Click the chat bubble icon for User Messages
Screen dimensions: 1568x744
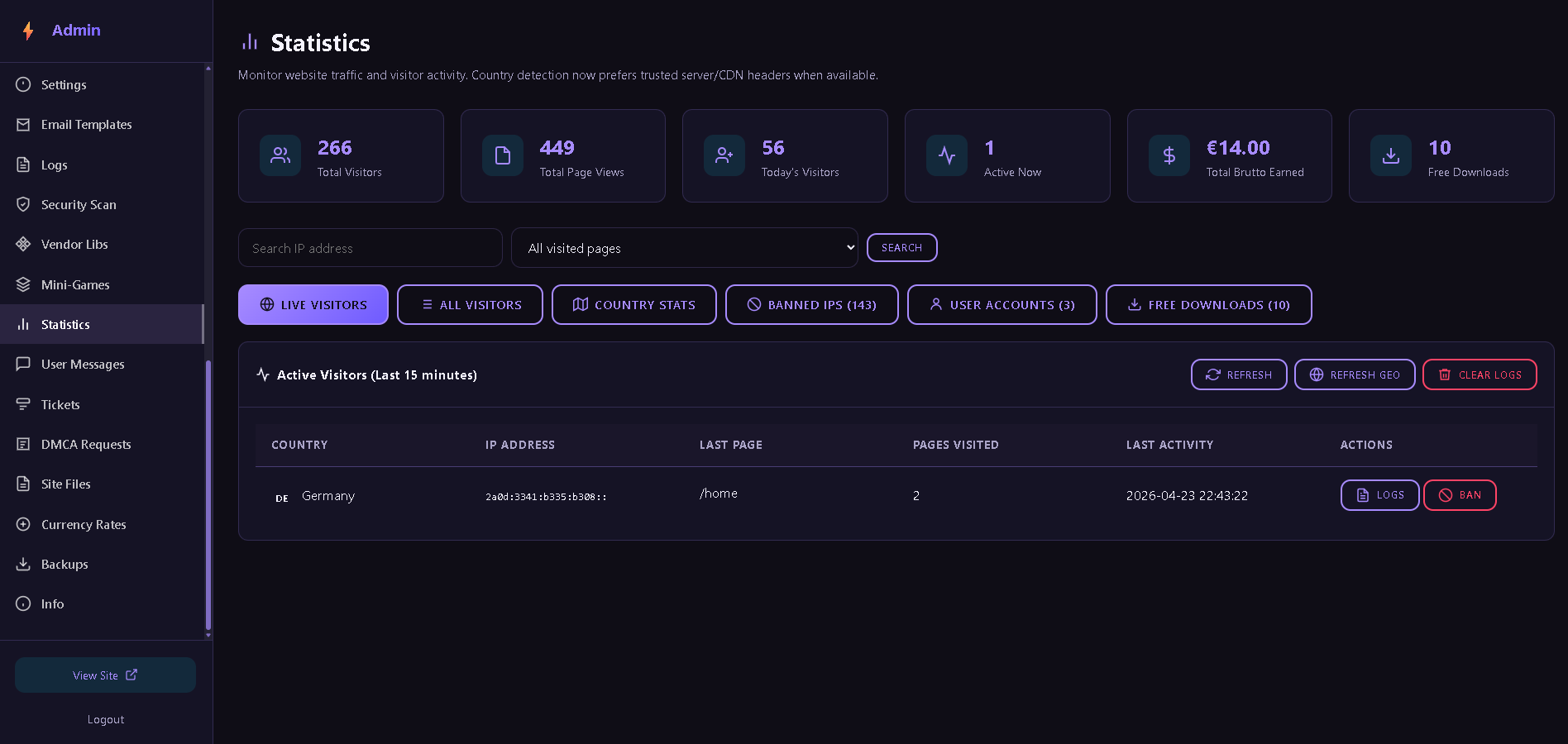[23, 364]
